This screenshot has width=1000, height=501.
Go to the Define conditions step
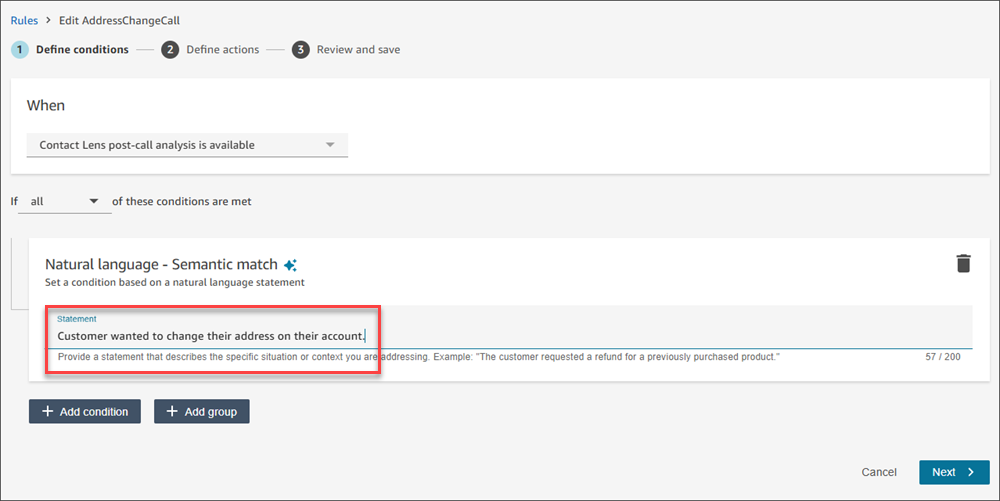(82, 49)
